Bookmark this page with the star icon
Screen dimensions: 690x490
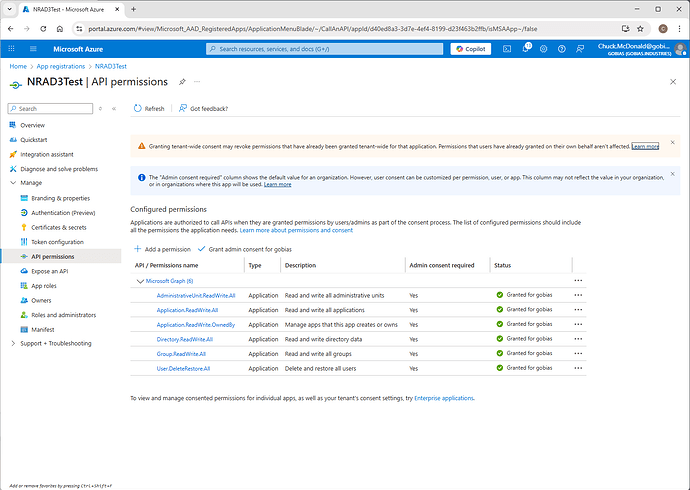[640, 29]
